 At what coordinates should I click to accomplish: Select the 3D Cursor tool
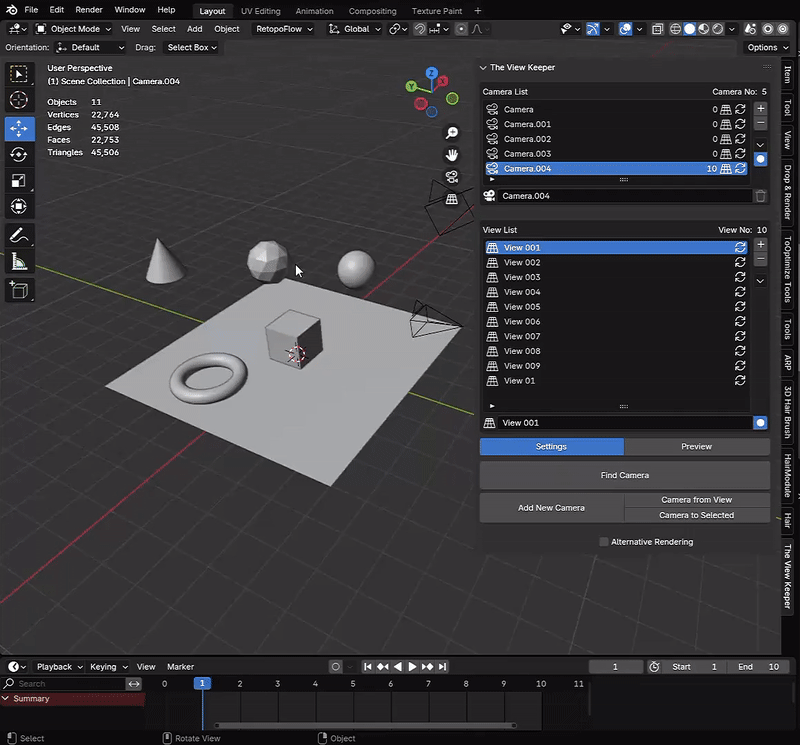(x=19, y=101)
